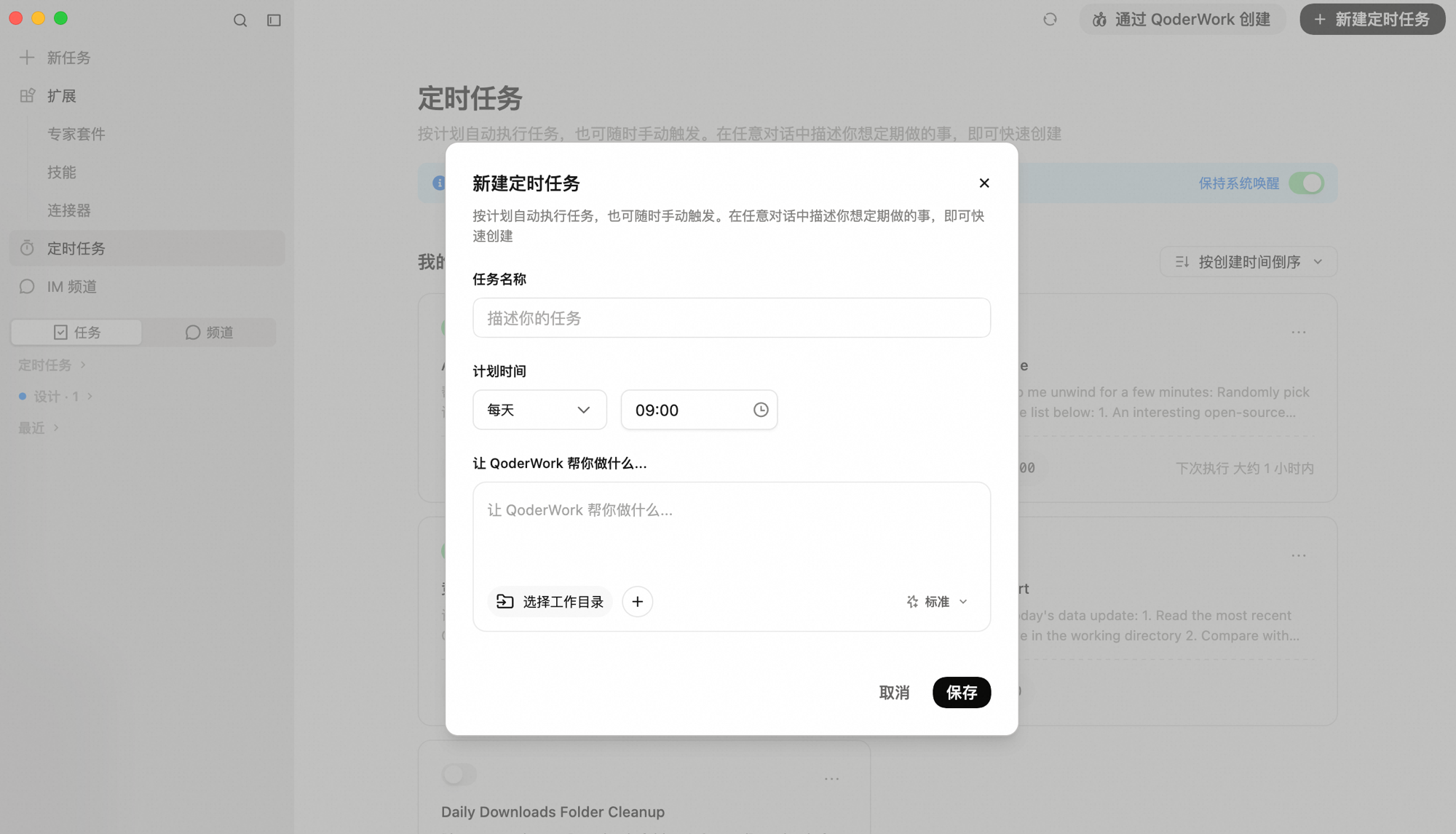Click the search magnifier icon in sidebar

tap(240, 20)
